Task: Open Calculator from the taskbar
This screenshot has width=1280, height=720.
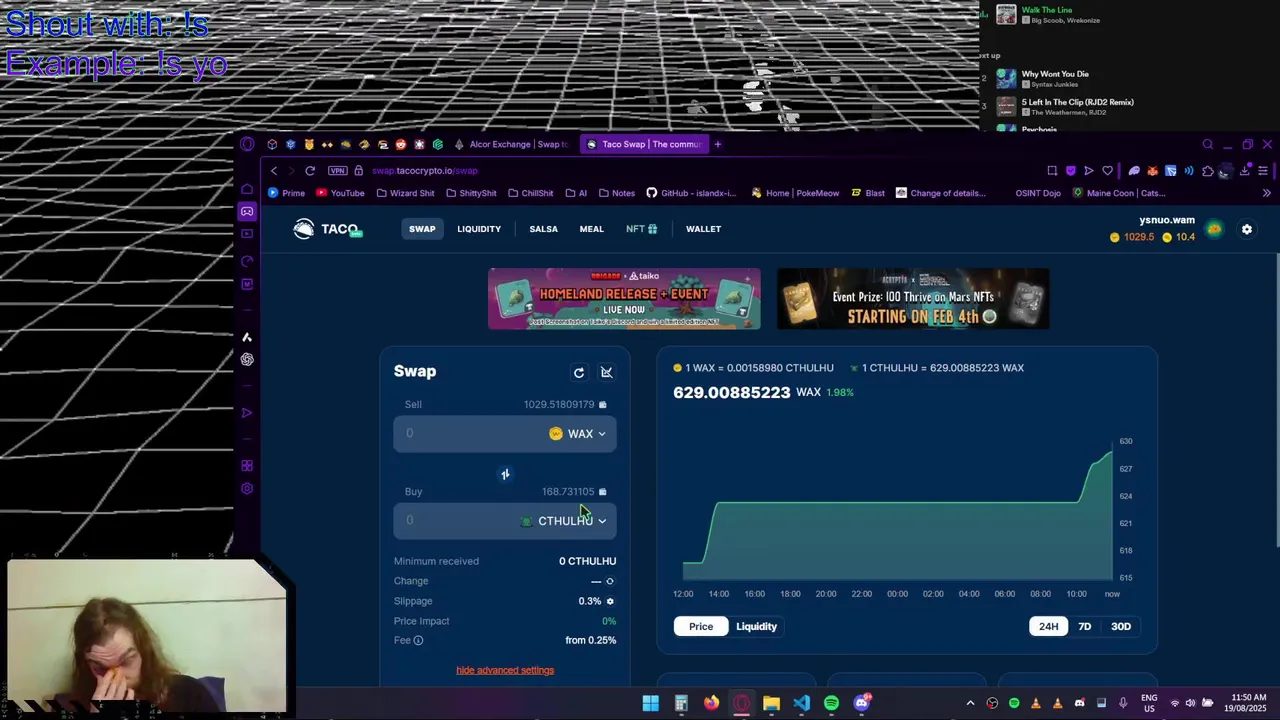Action: coord(681,703)
